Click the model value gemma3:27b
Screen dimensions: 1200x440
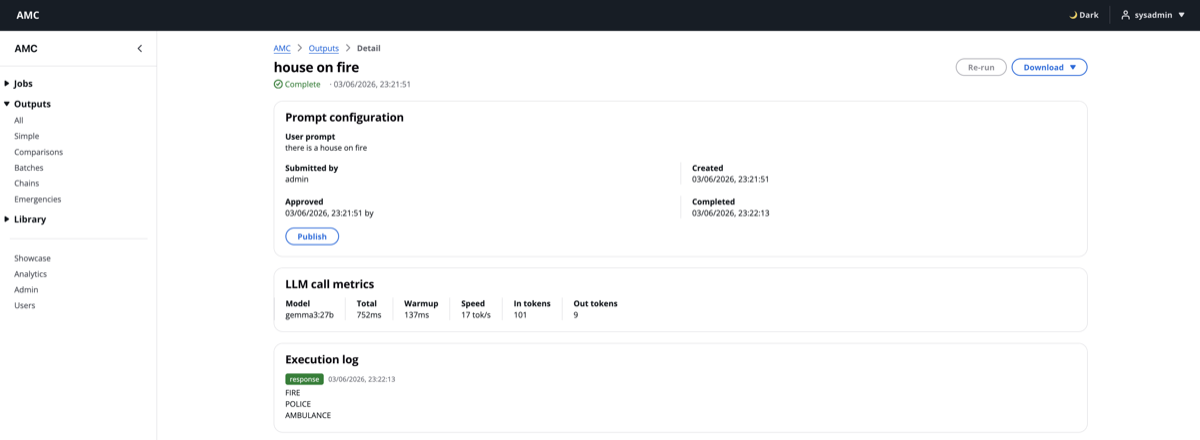309,315
